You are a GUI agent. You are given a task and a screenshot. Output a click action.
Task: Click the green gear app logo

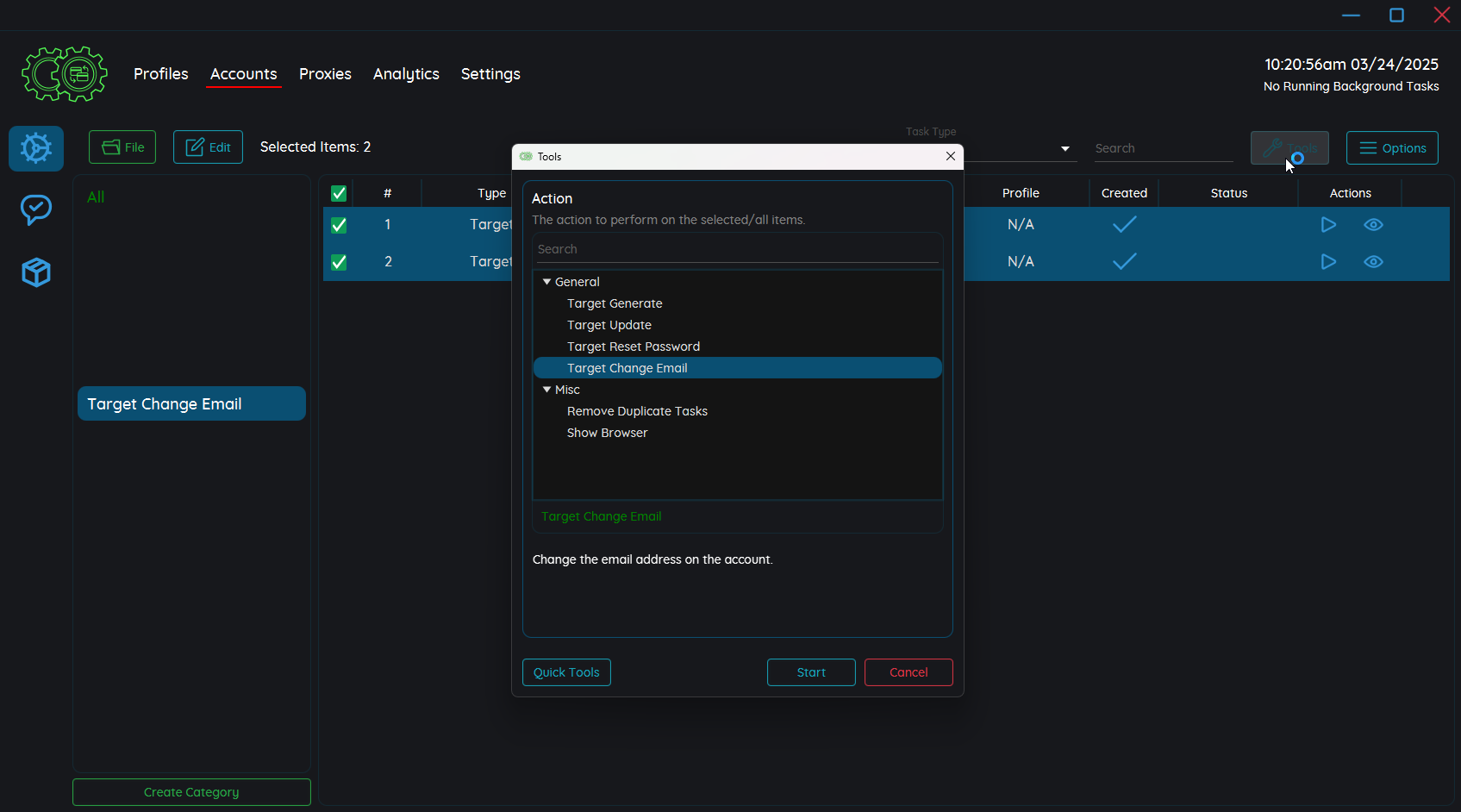coord(65,74)
